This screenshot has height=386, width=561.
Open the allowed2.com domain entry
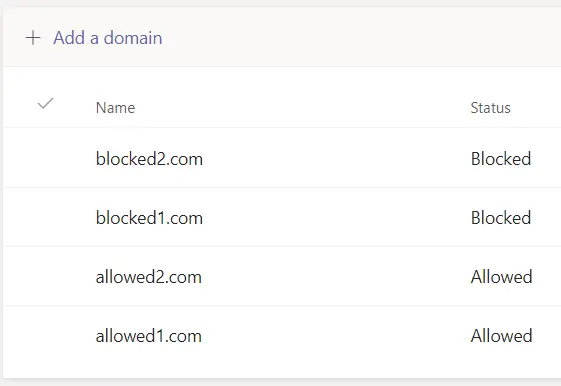[x=148, y=277]
